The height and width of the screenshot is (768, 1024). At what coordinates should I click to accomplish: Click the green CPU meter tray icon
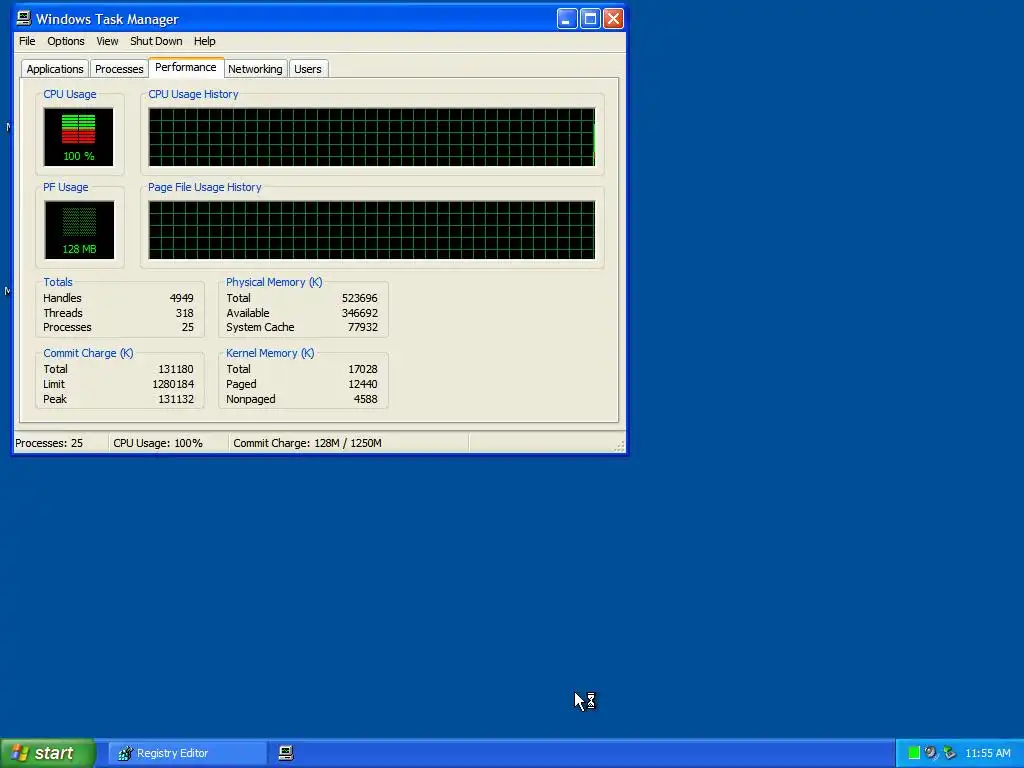[x=914, y=753]
